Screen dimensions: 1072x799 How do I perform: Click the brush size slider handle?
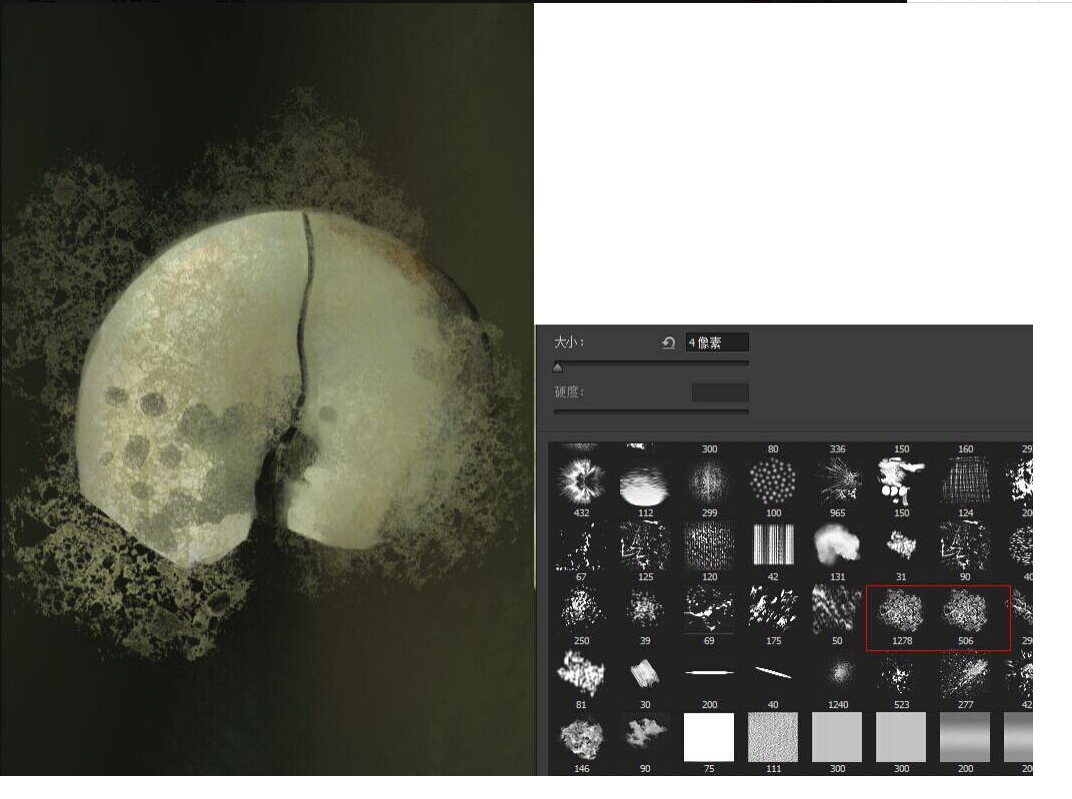pos(558,368)
